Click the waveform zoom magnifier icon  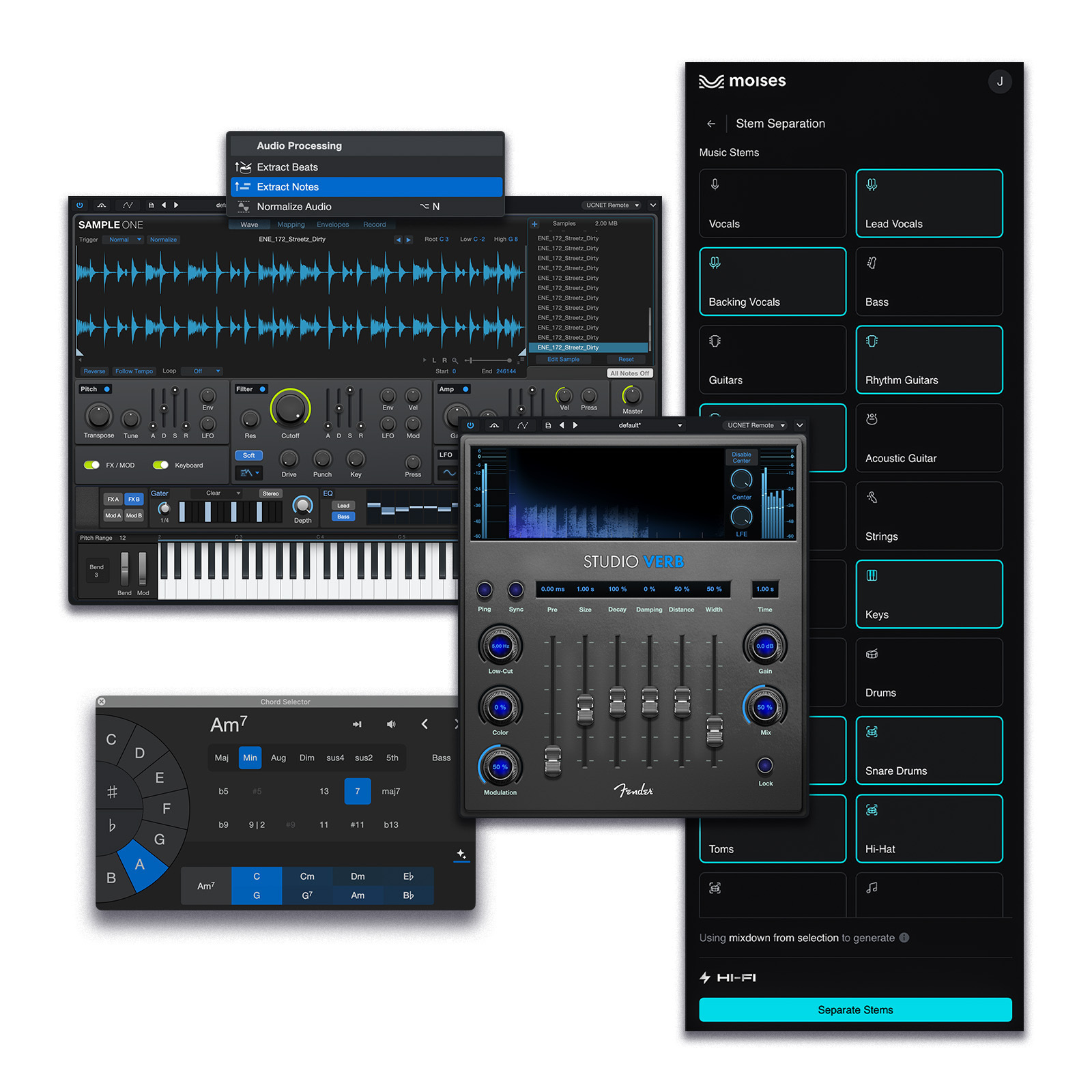pos(455,360)
